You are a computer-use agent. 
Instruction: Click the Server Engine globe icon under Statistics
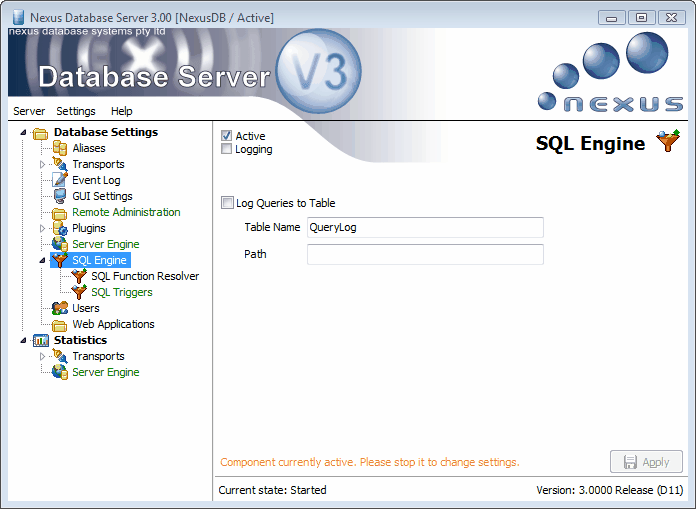60,372
